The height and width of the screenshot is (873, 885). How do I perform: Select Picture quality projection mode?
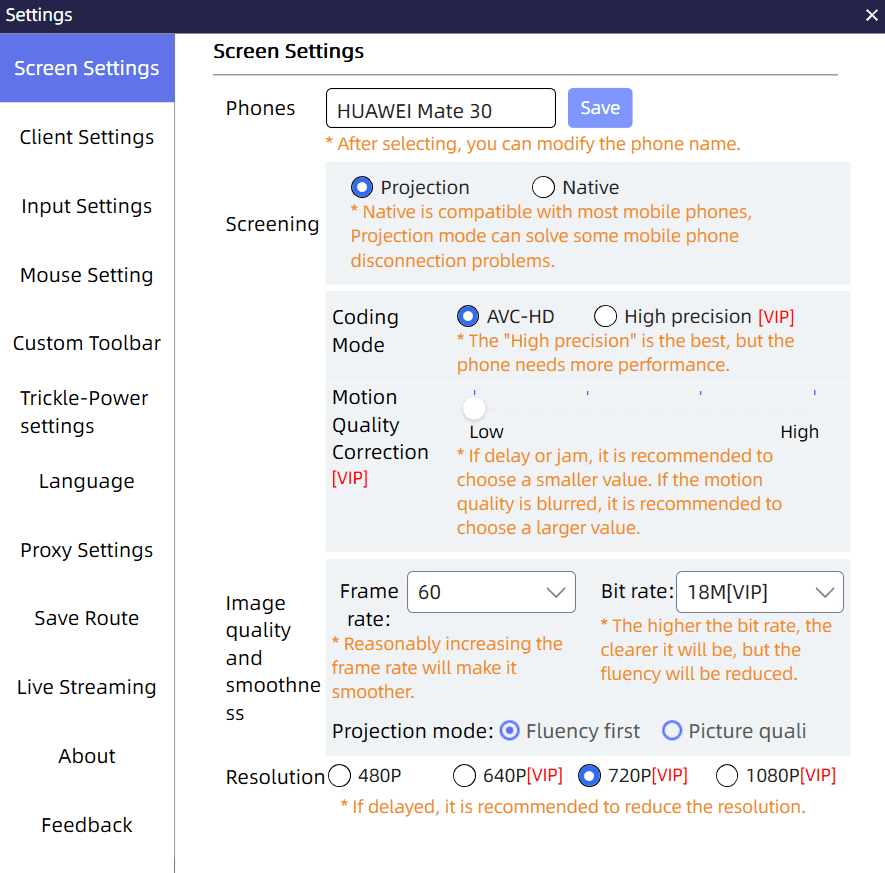point(672,730)
